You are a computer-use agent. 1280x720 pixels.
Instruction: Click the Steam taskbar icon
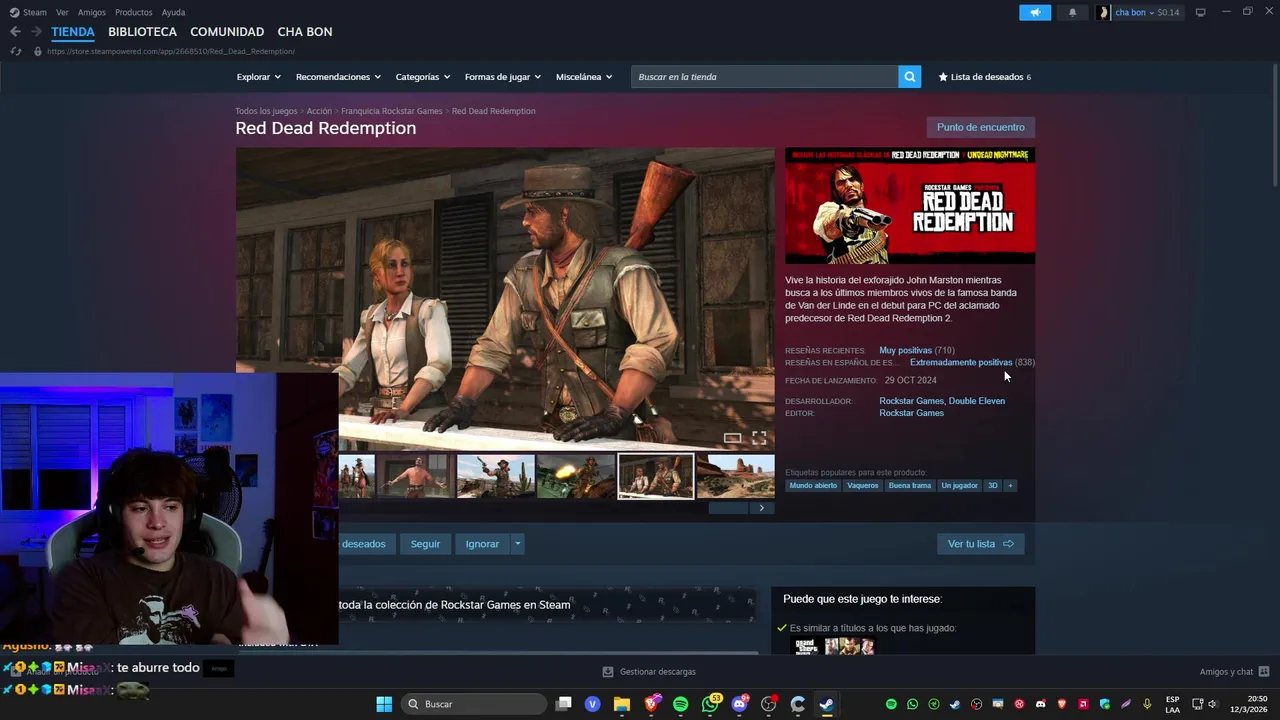[x=827, y=704]
